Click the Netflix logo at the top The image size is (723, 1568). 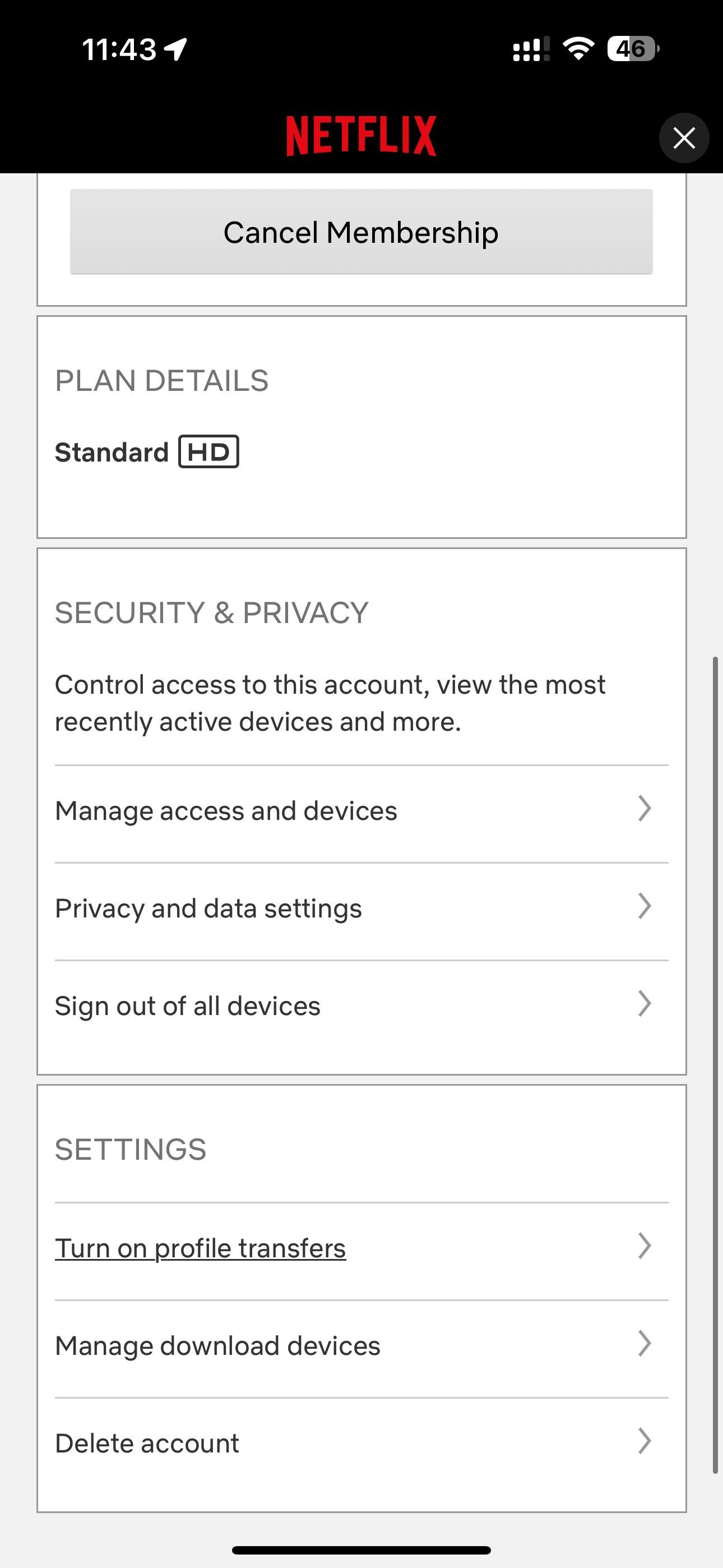tap(361, 135)
